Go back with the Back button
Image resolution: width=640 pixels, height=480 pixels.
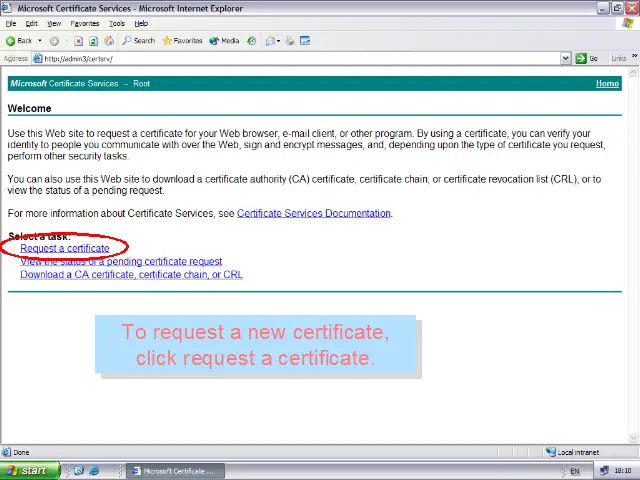point(19,41)
